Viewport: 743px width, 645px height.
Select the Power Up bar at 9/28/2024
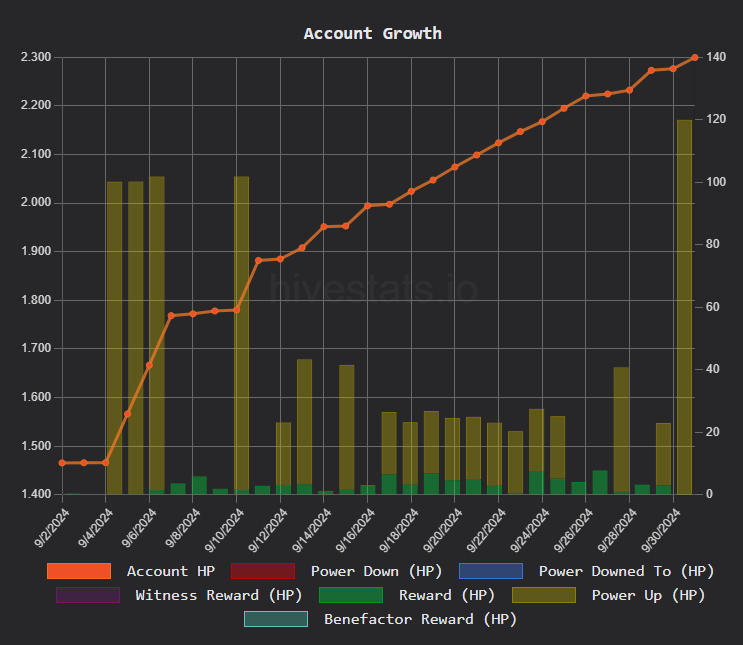tap(621, 431)
